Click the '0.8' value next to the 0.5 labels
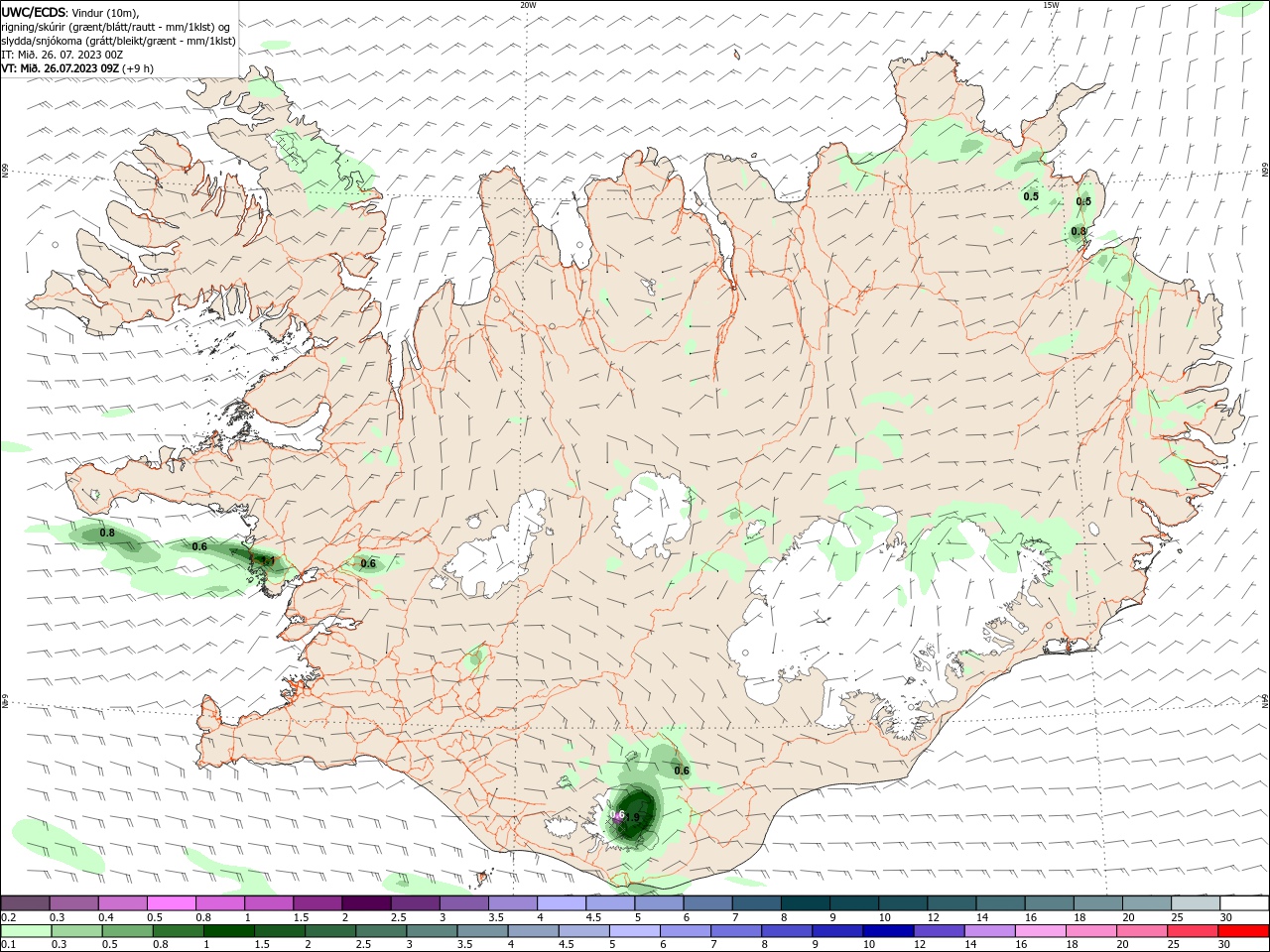This screenshot has width=1270, height=952. pyautogui.click(x=1078, y=231)
